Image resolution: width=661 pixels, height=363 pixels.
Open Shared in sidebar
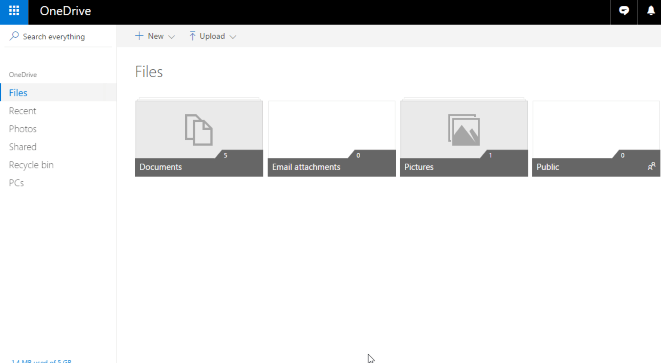(x=23, y=147)
